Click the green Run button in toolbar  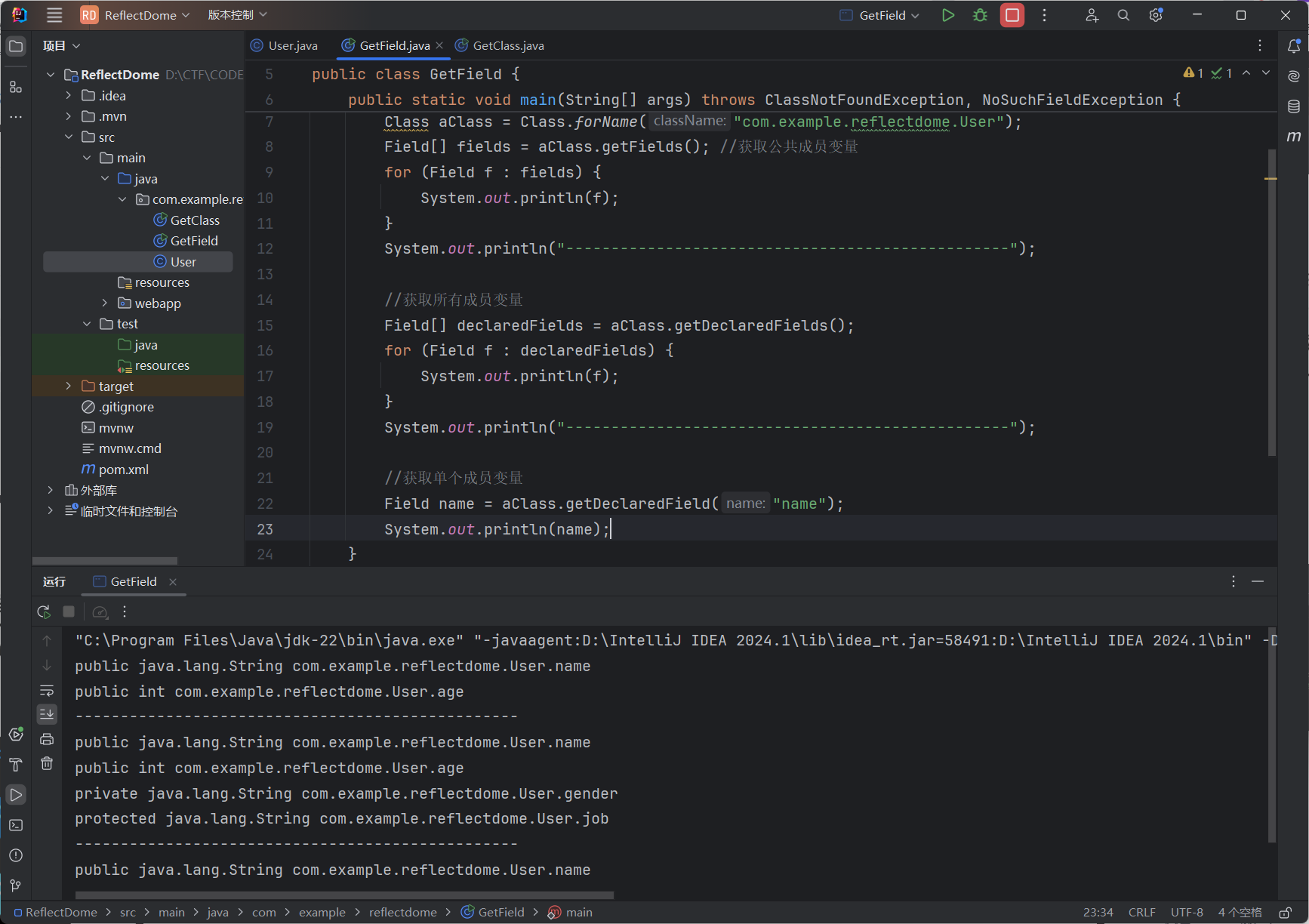948,15
